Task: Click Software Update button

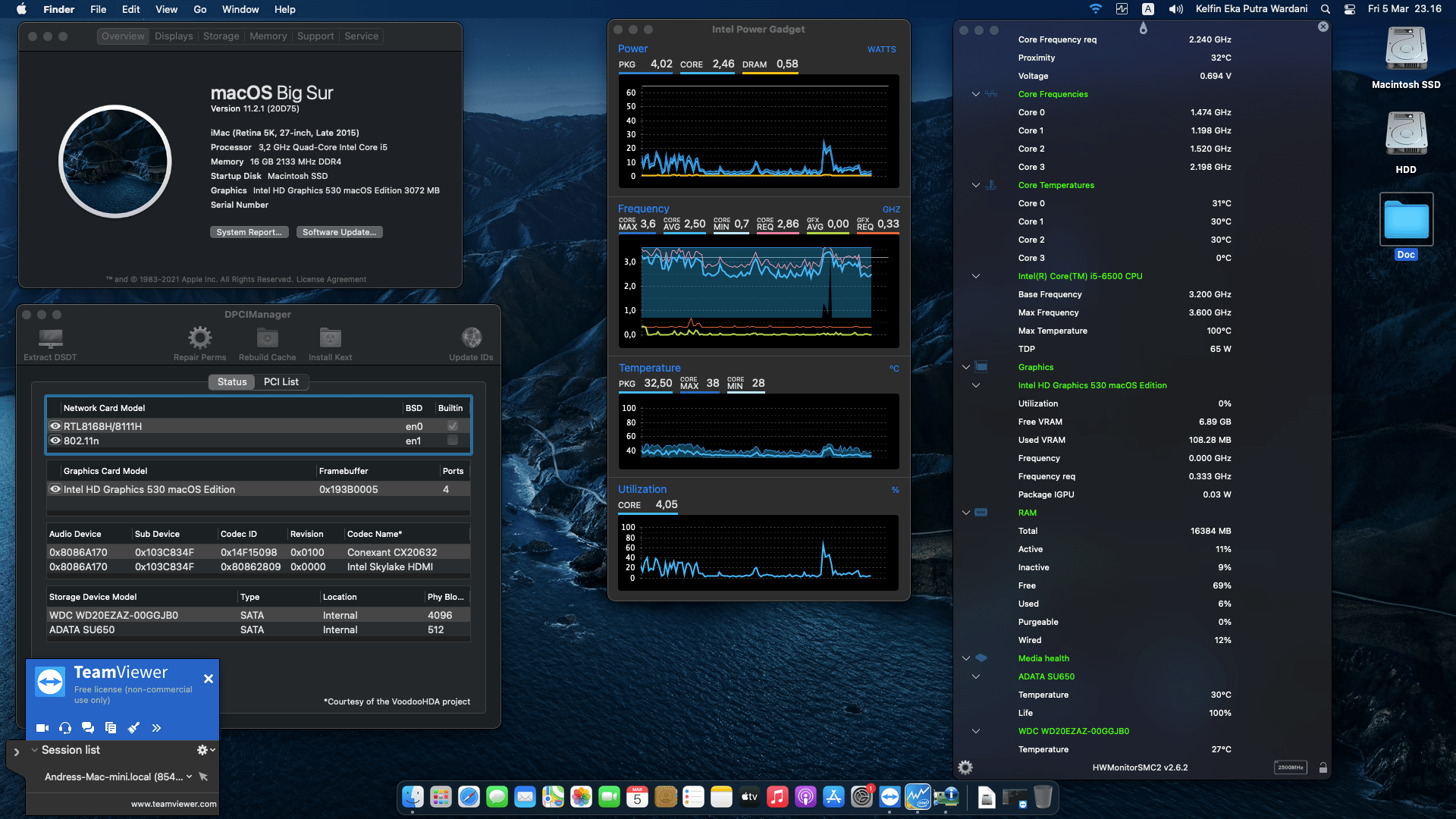Action: point(339,232)
